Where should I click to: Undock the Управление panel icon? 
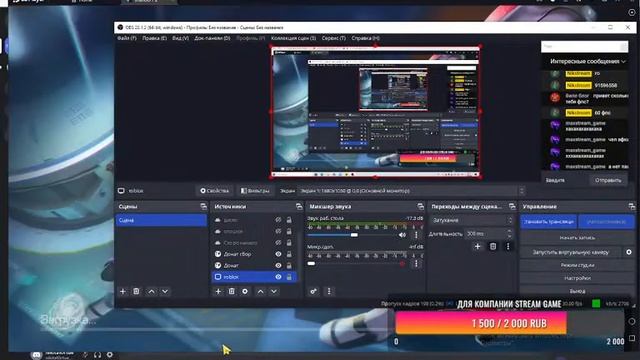coord(631,207)
